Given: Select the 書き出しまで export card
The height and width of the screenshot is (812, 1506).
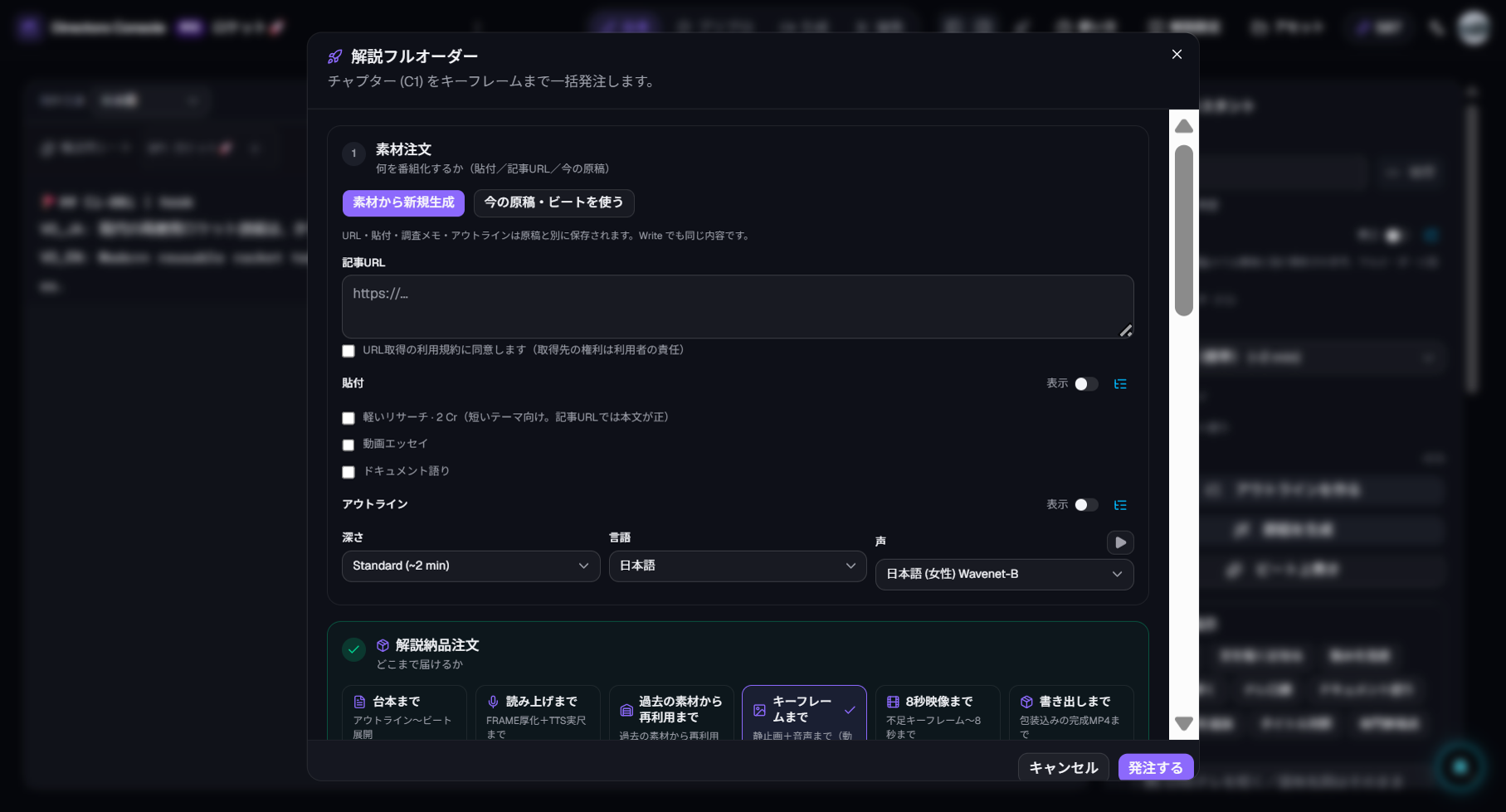Looking at the screenshot, I should [x=1071, y=713].
